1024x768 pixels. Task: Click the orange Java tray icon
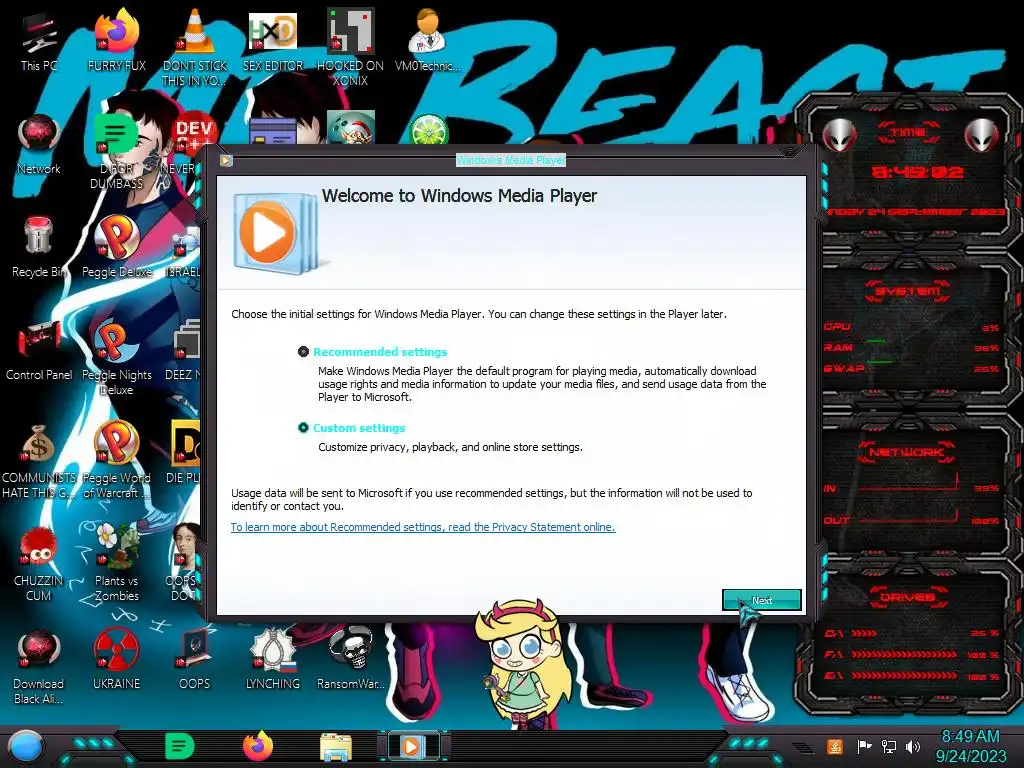click(x=835, y=746)
